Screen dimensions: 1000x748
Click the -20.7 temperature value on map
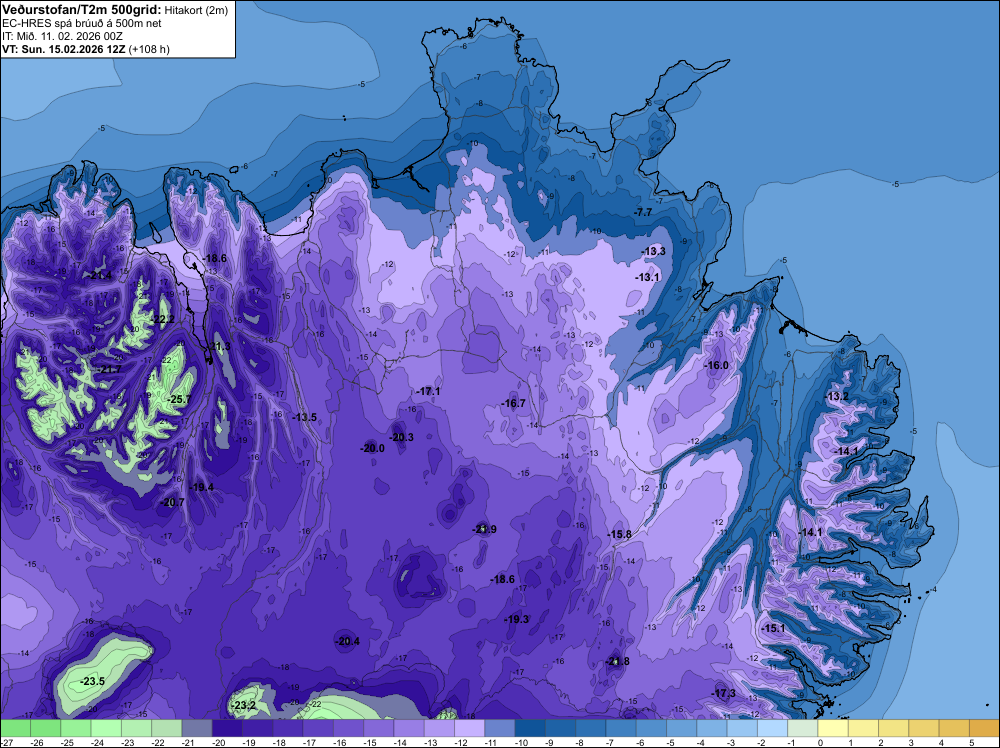coord(172,502)
